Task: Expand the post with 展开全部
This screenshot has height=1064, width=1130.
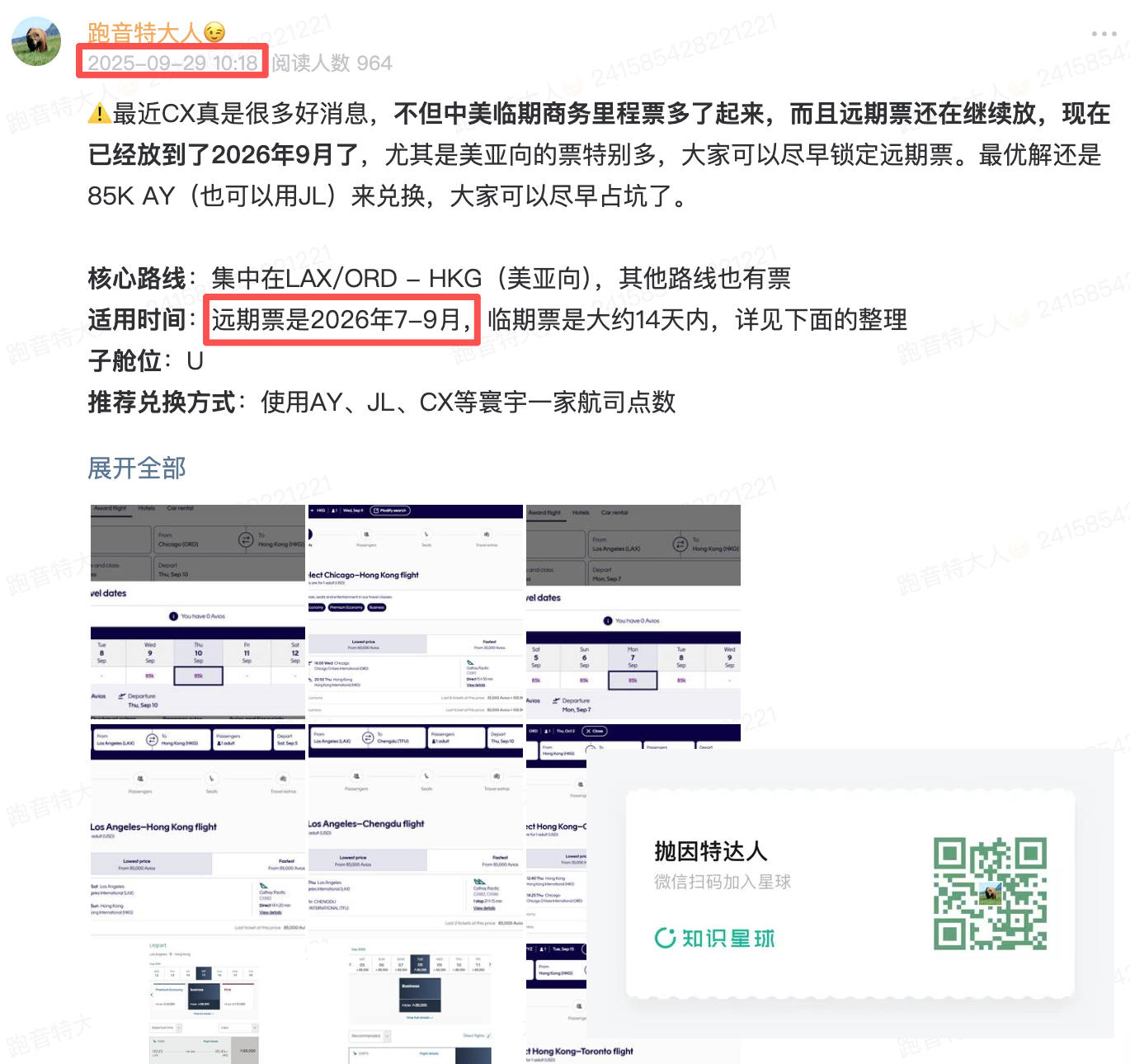Action: coord(137,468)
